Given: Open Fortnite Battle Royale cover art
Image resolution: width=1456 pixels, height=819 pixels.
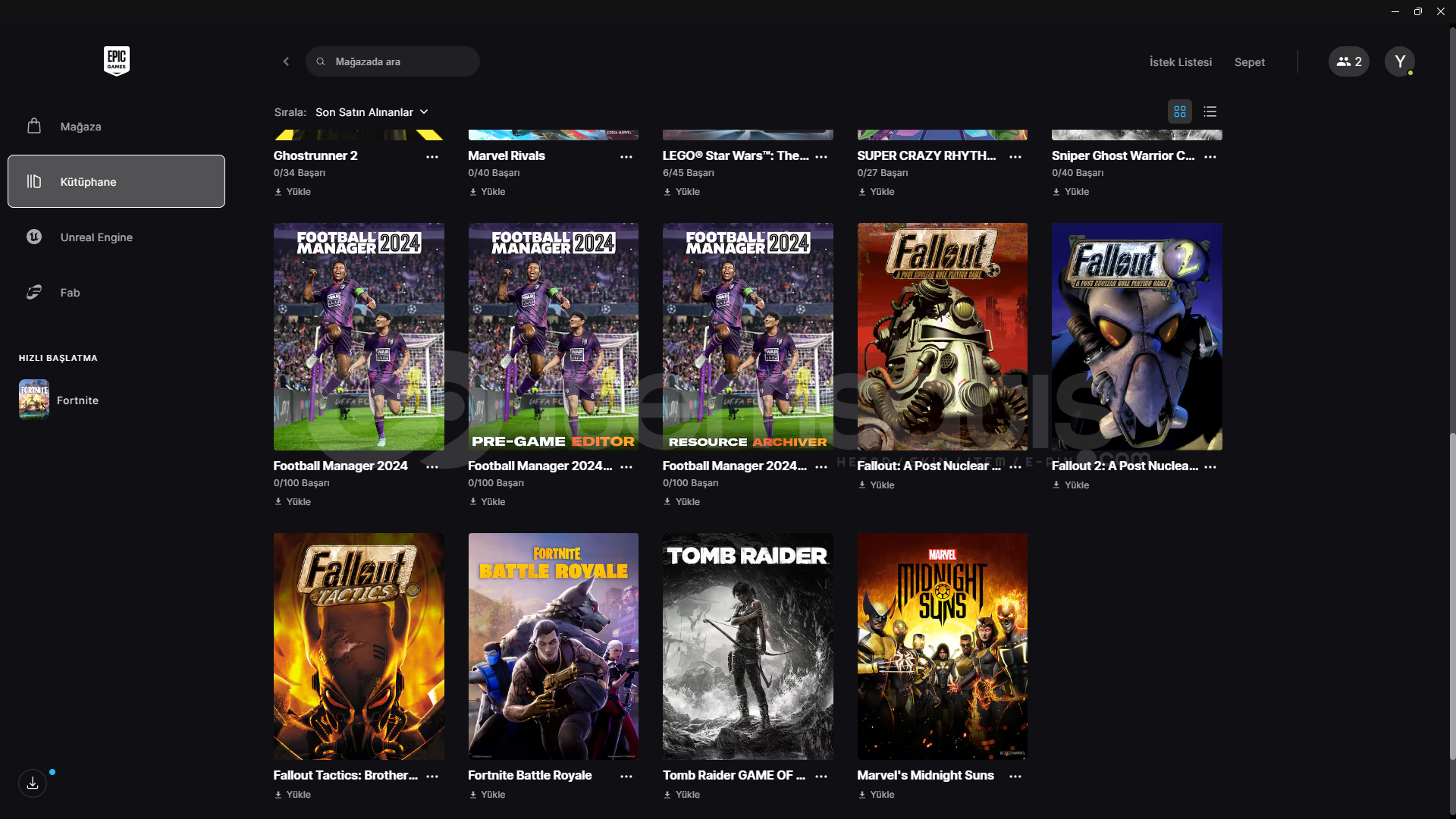Looking at the screenshot, I should [x=554, y=646].
